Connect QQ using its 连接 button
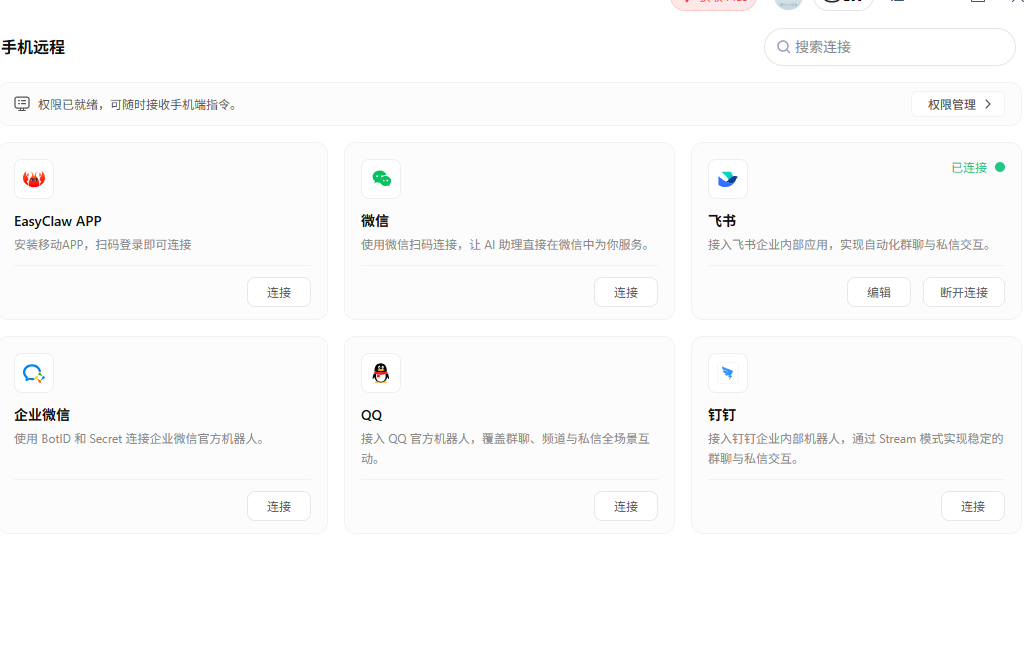This screenshot has height=653, width=1035. pos(626,506)
